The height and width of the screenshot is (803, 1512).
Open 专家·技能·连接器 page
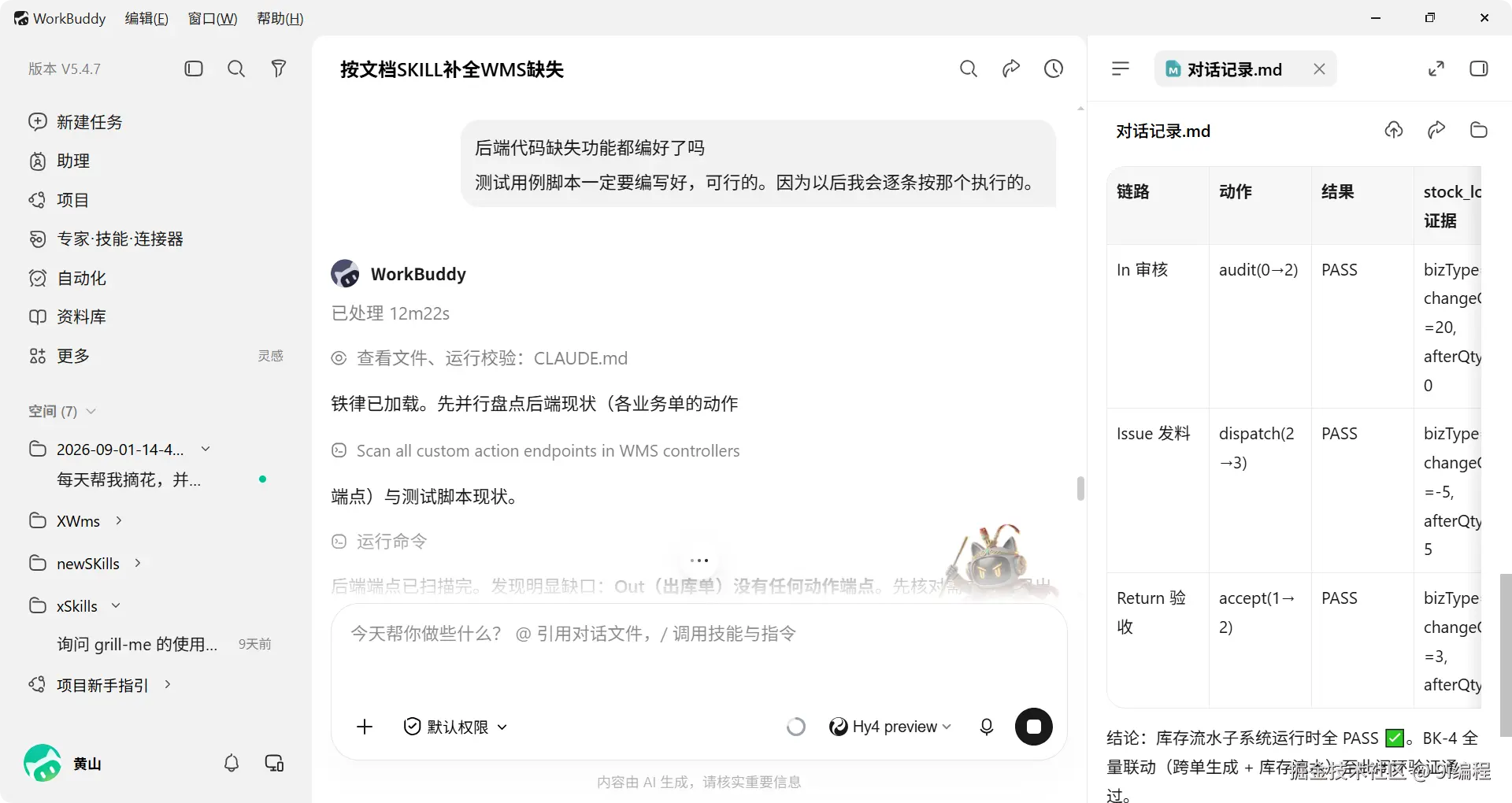(106, 239)
